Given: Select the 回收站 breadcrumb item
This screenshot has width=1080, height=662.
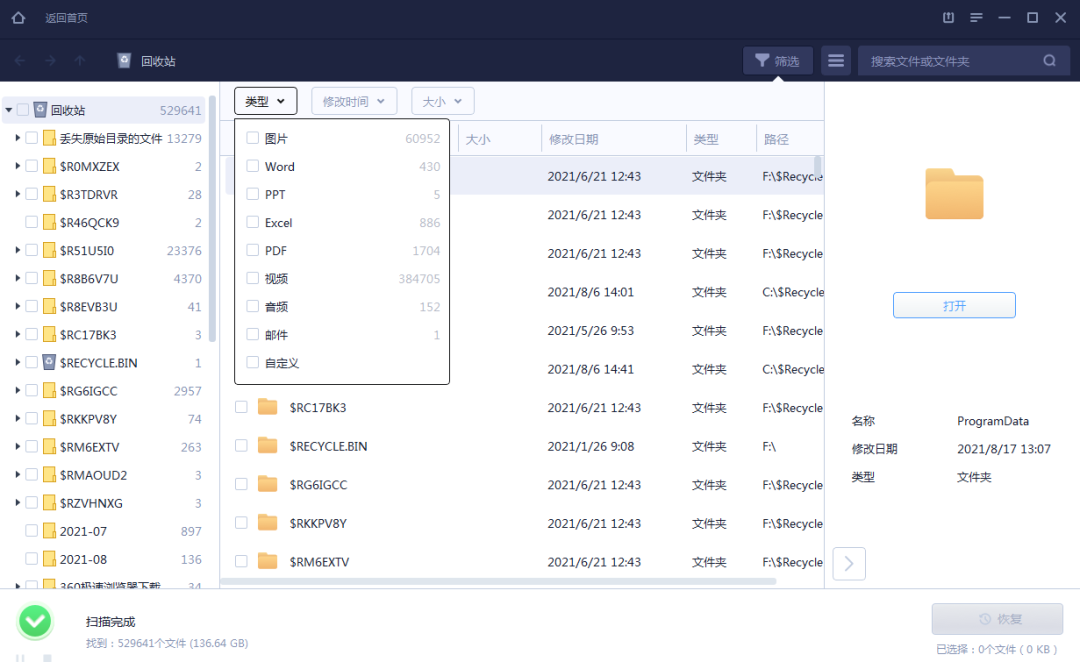Looking at the screenshot, I should (x=150, y=60).
